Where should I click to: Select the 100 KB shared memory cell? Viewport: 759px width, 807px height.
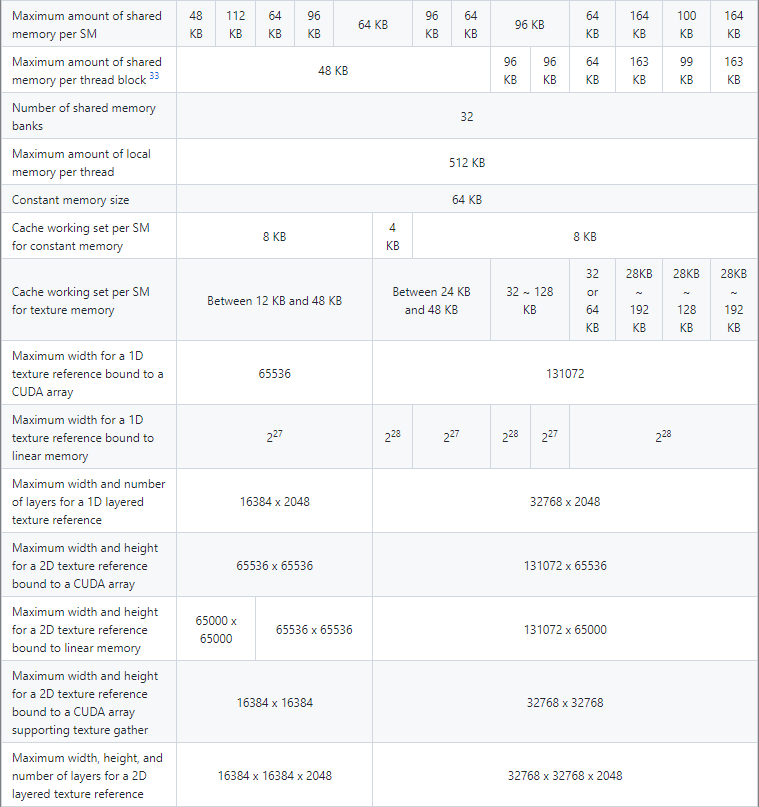(x=686, y=24)
